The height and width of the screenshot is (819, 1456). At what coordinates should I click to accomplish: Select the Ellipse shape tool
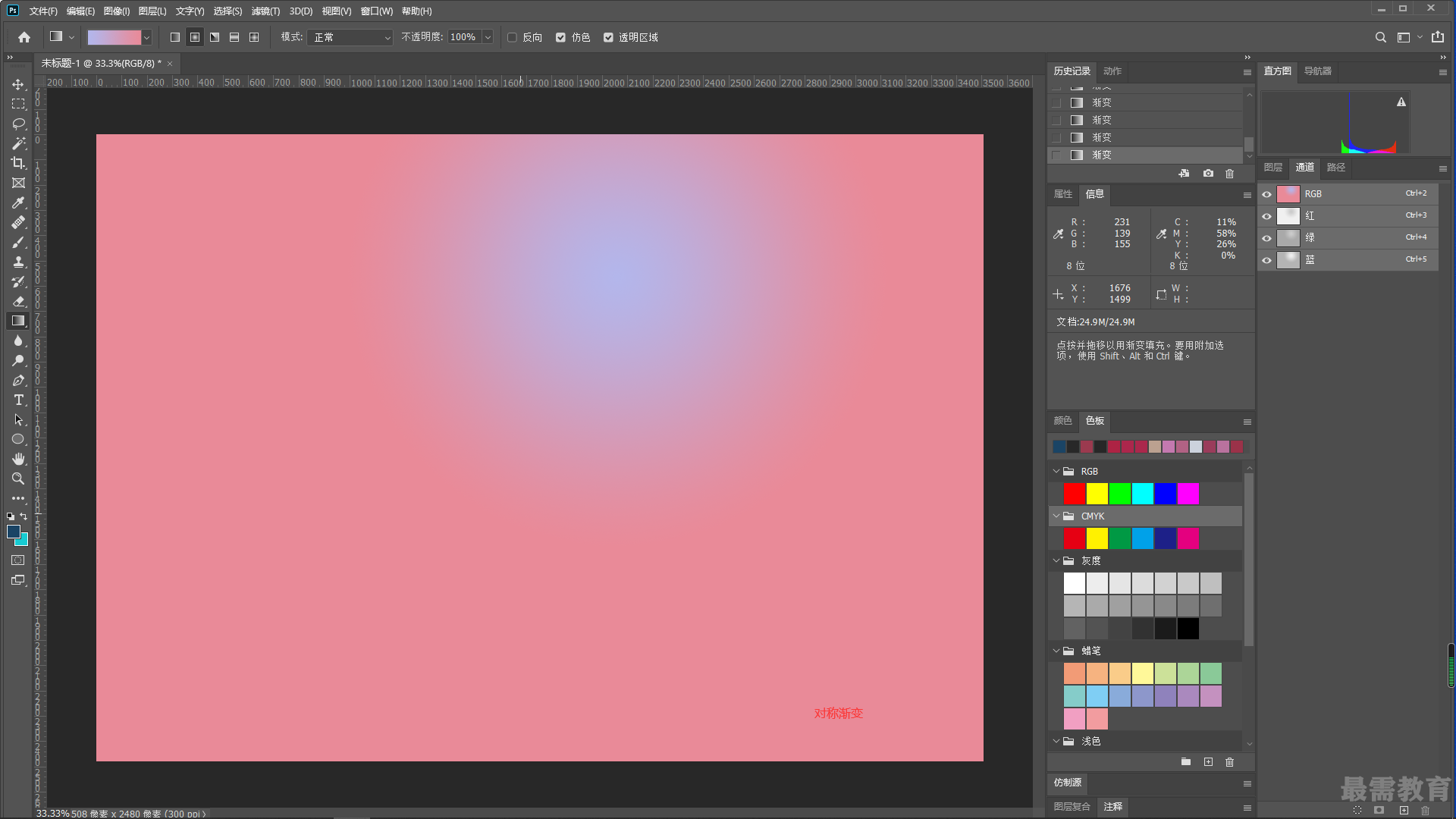[x=18, y=439]
